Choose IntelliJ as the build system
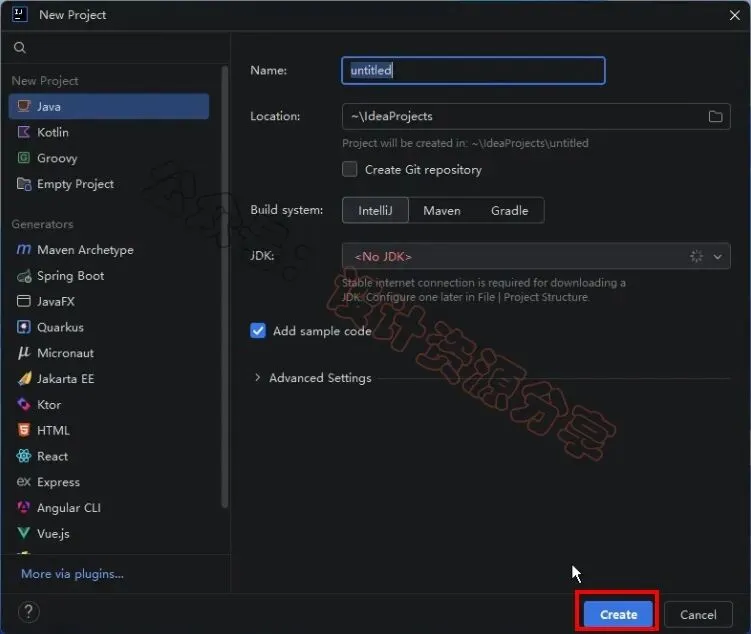Viewport: 751px width, 634px height. [x=375, y=210]
